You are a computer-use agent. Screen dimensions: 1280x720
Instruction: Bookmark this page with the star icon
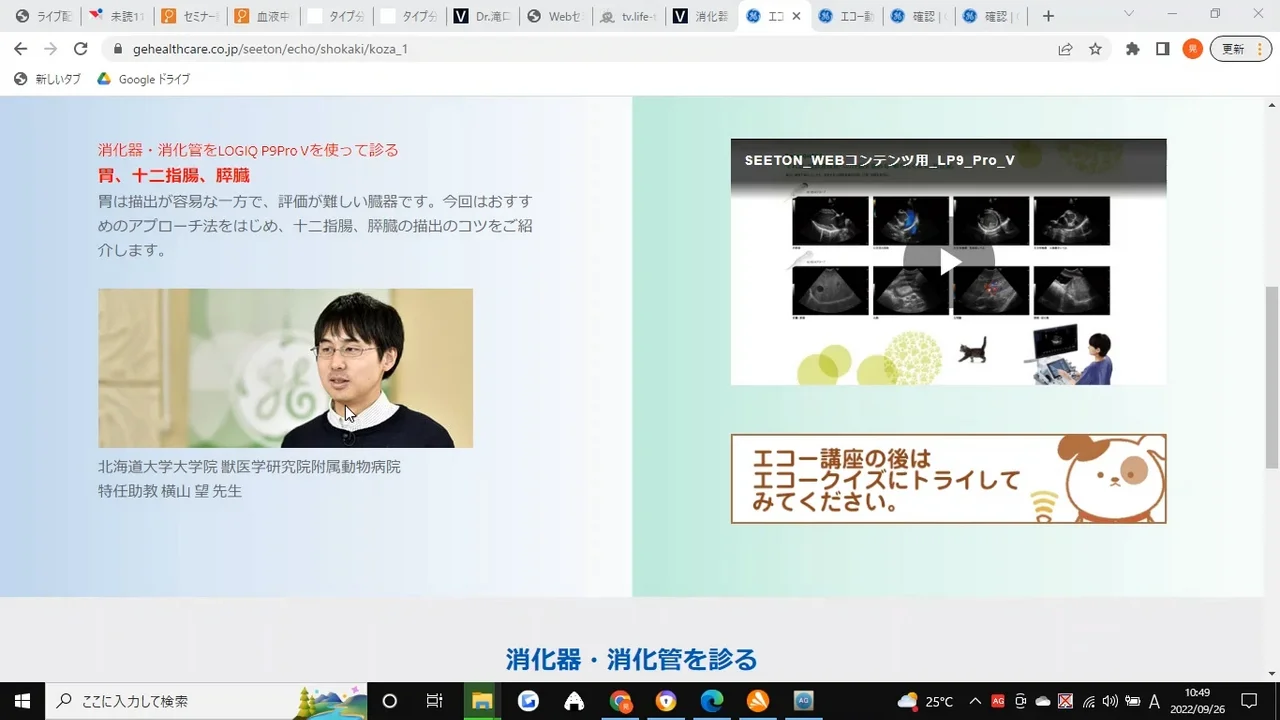[x=1095, y=49]
